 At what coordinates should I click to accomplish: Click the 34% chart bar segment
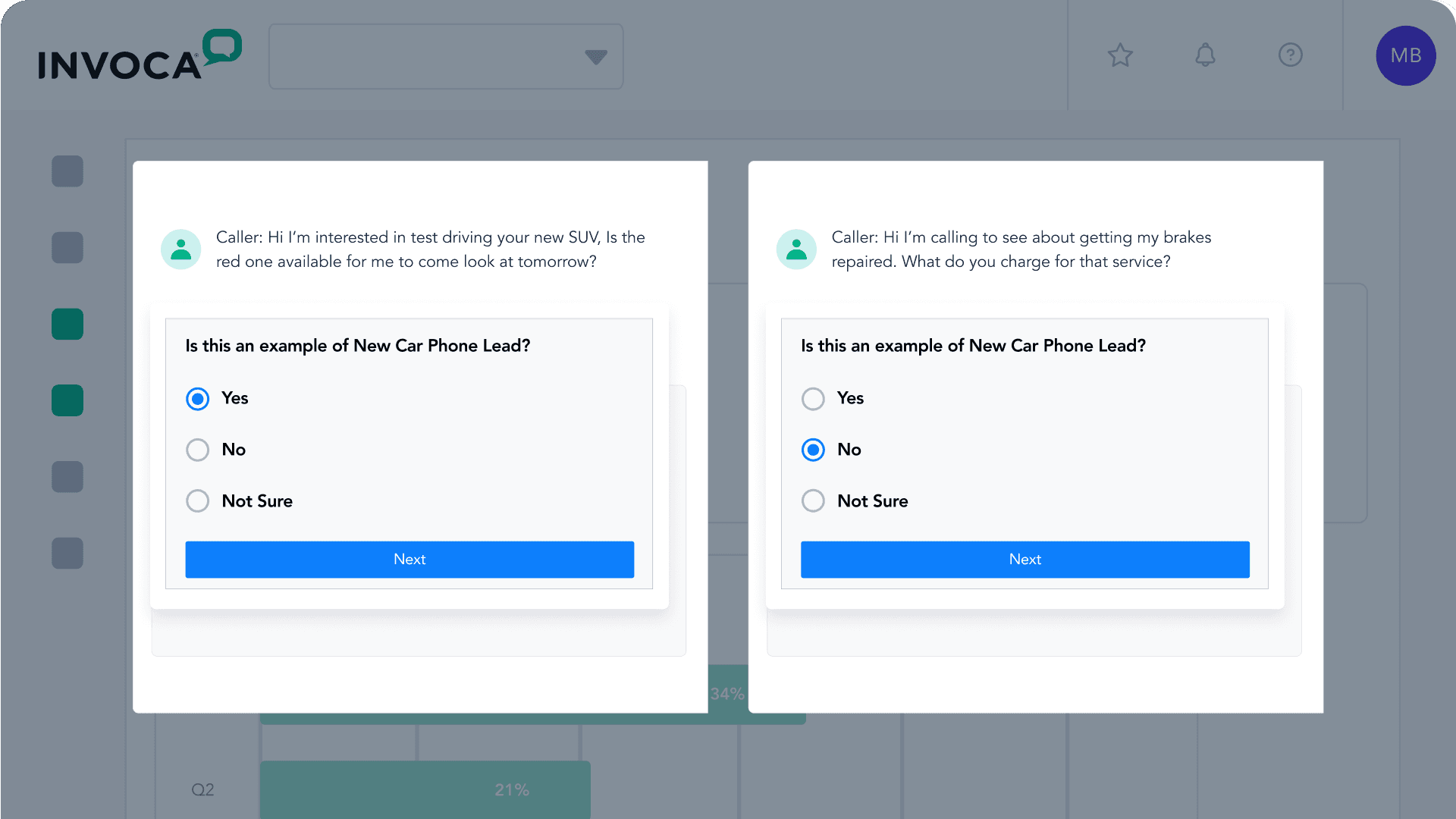pyautogui.click(x=726, y=692)
